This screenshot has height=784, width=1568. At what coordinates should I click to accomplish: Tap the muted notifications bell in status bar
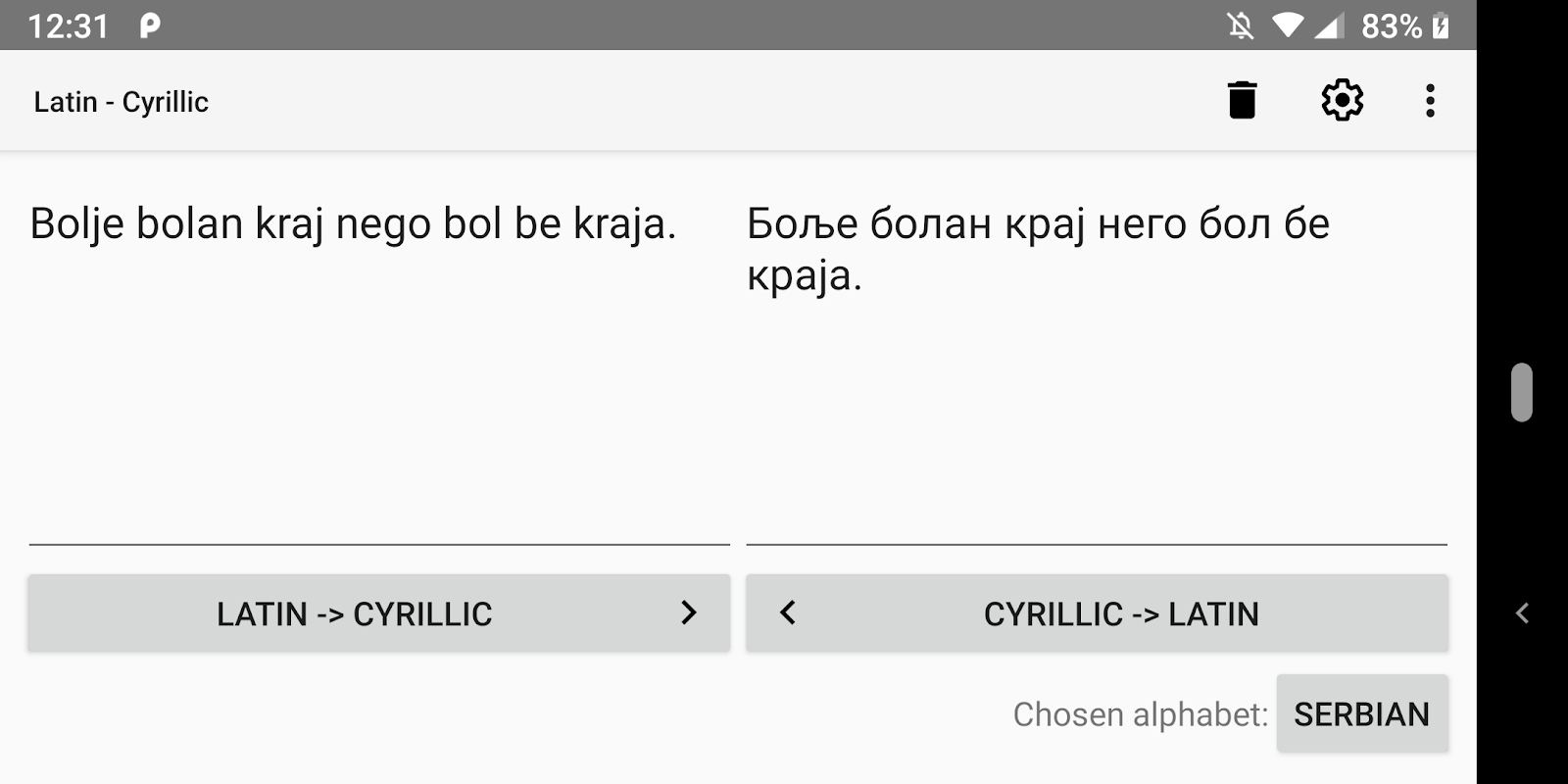click(x=1241, y=25)
